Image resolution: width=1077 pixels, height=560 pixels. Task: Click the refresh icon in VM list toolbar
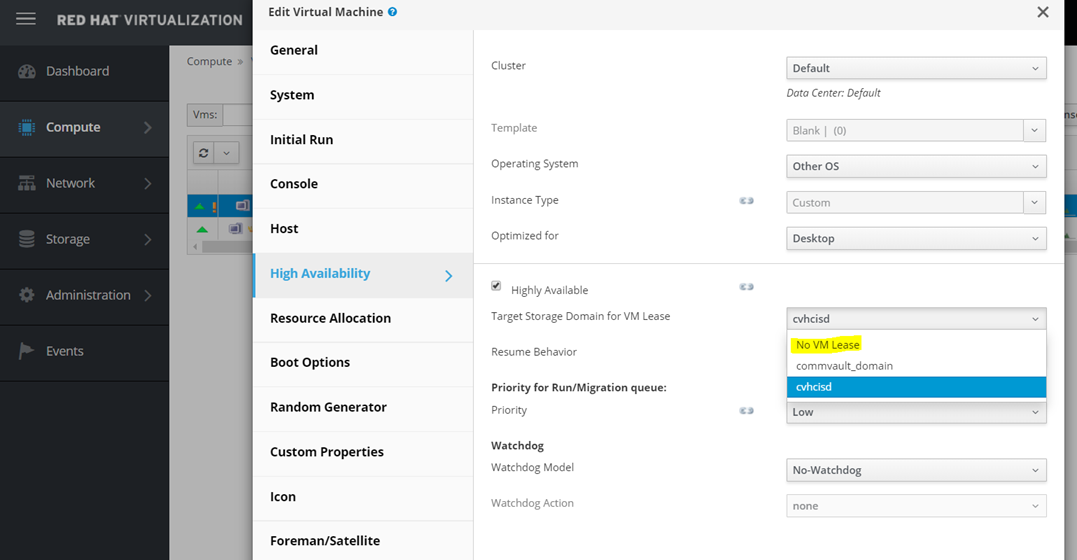click(x=203, y=153)
